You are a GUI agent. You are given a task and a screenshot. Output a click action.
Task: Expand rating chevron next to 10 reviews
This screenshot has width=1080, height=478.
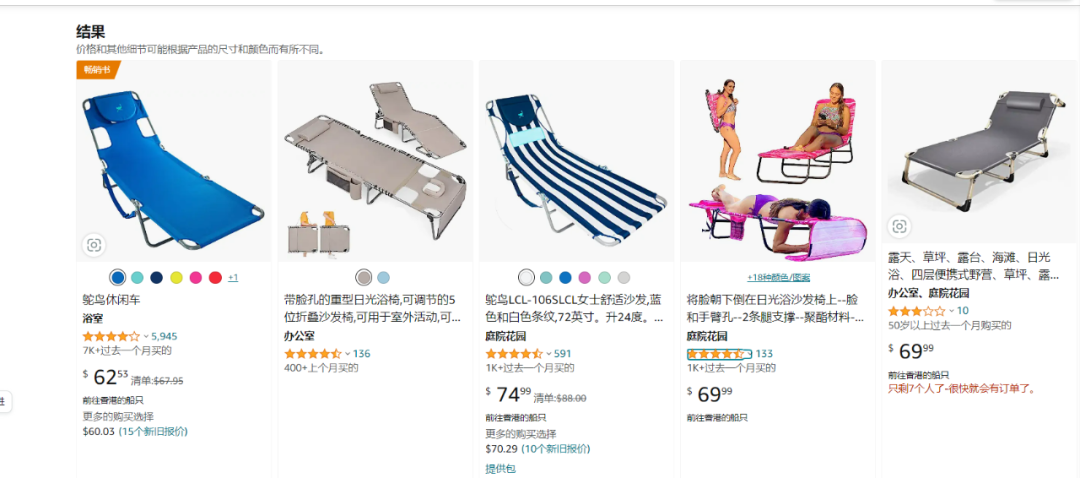tap(952, 311)
